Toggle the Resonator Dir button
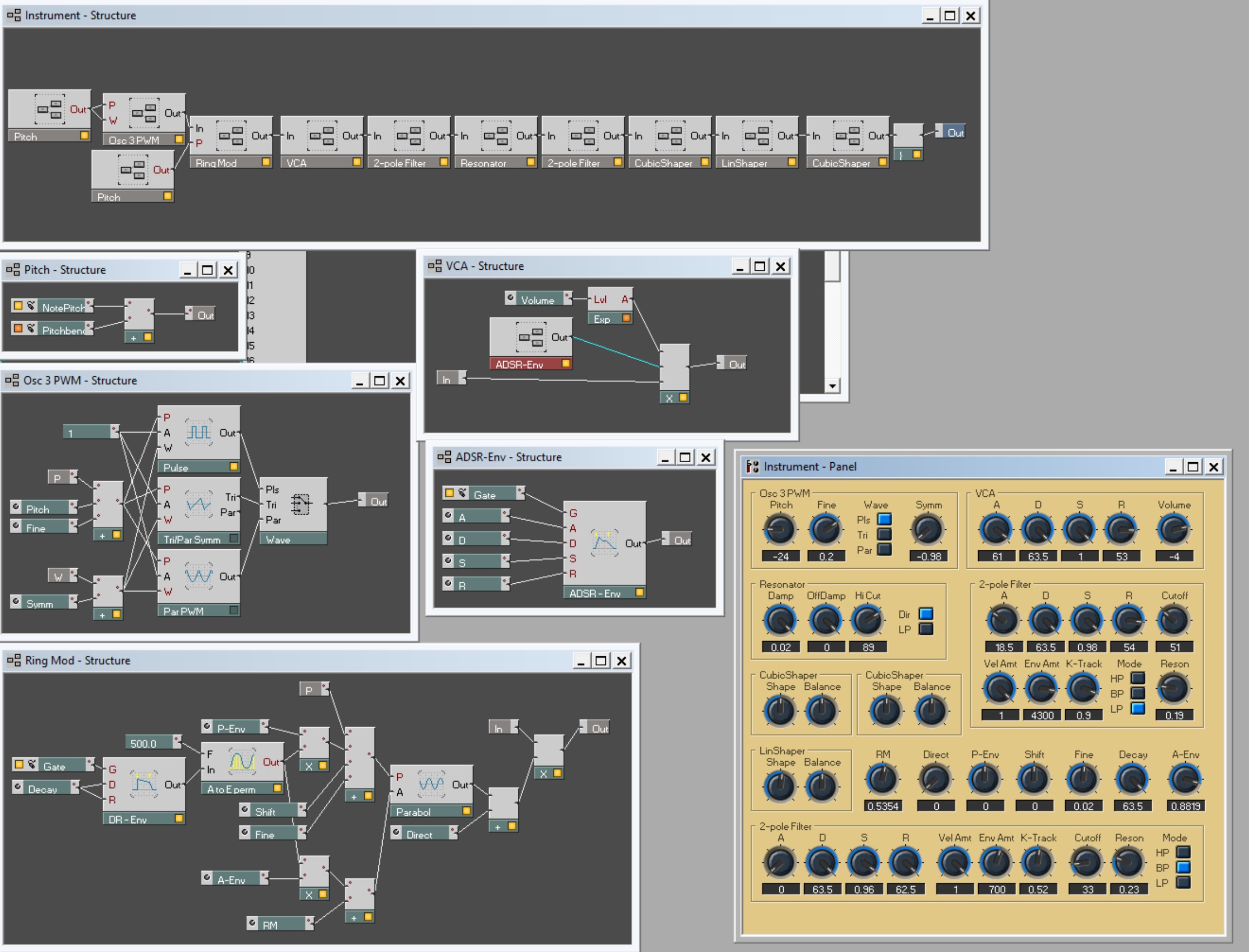The width and height of the screenshot is (1249, 952). pos(926,614)
